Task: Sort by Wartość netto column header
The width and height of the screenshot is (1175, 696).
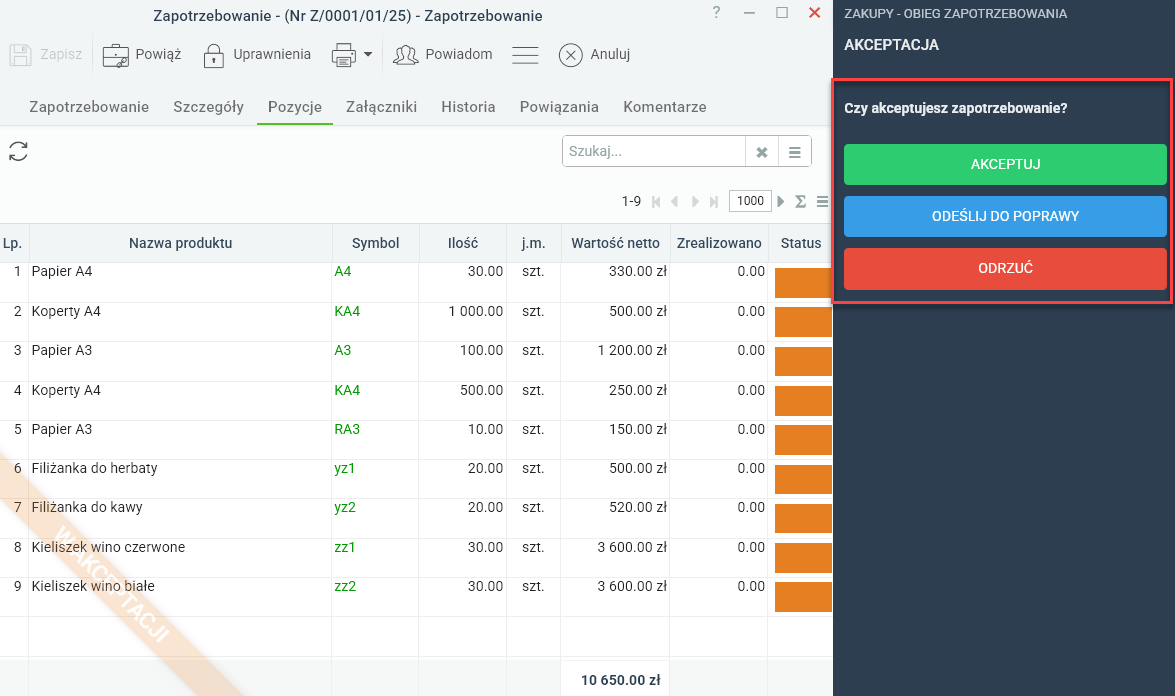Action: 615,243
